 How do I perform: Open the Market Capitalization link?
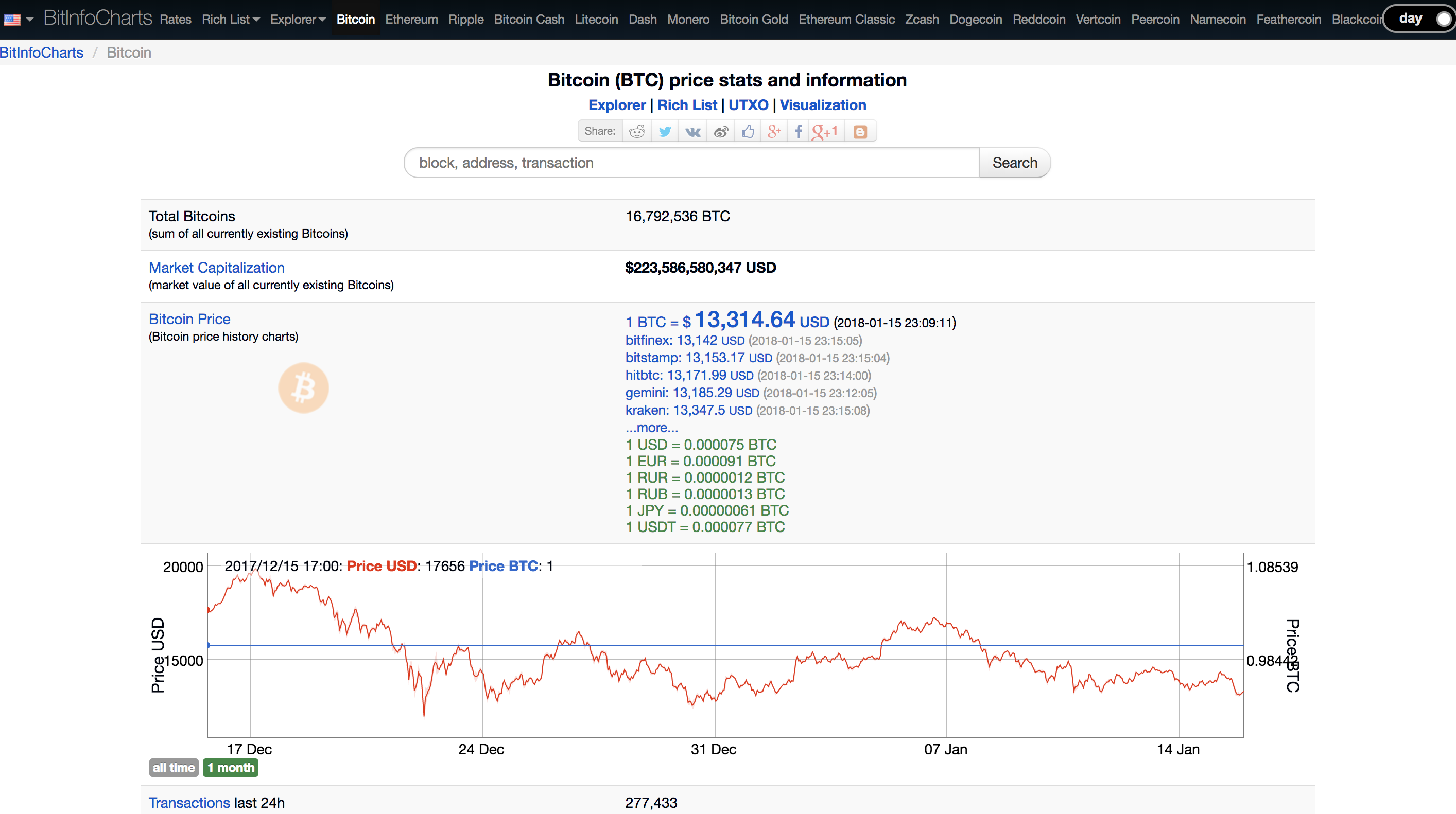216,268
